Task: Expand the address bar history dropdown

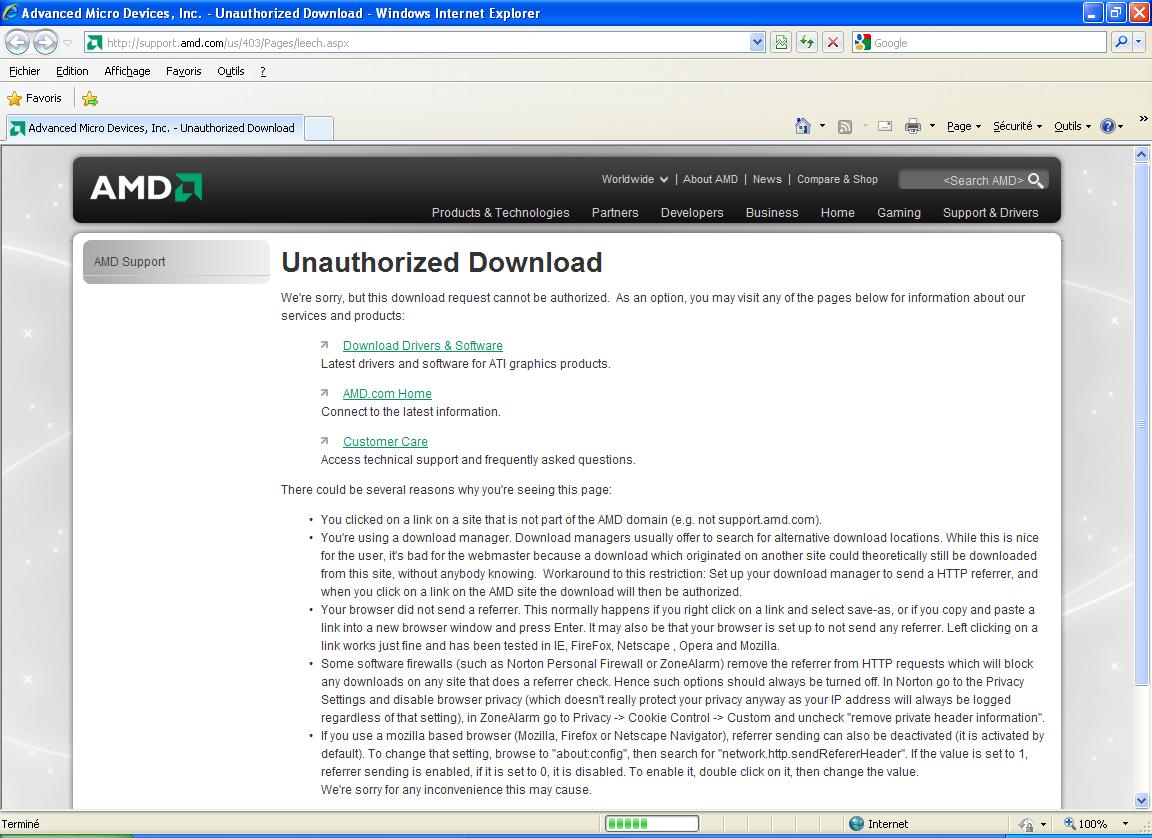Action: pos(757,43)
